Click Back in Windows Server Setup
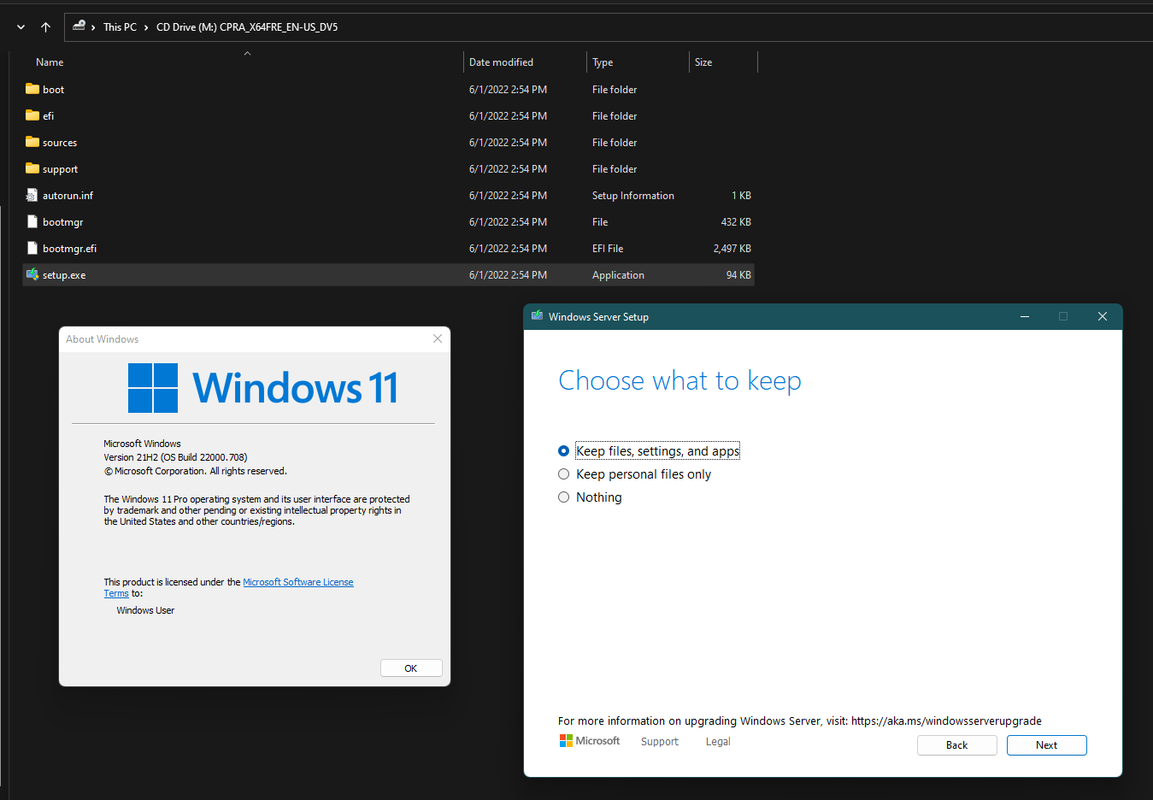This screenshot has width=1153, height=800. (x=957, y=745)
